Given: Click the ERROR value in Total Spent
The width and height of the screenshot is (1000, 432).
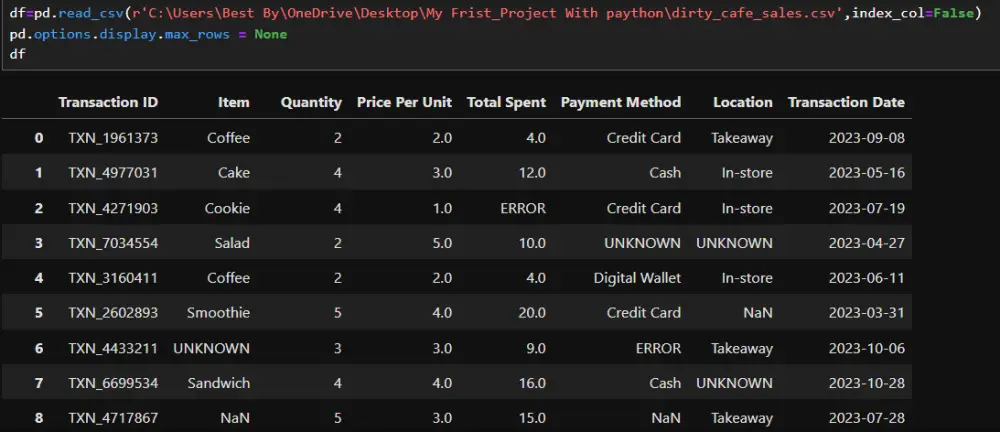Looking at the screenshot, I should pos(523,208).
